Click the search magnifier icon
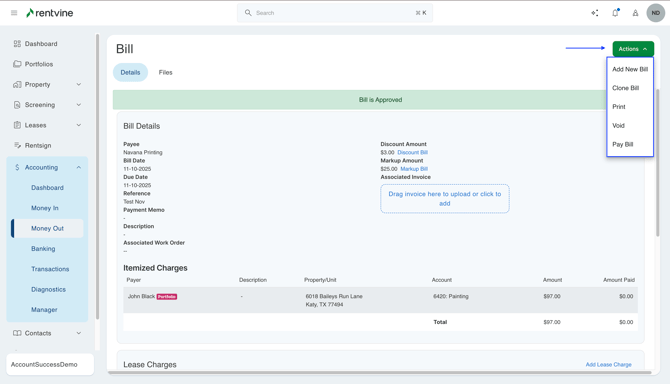The height and width of the screenshot is (384, 670). tap(248, 13)
